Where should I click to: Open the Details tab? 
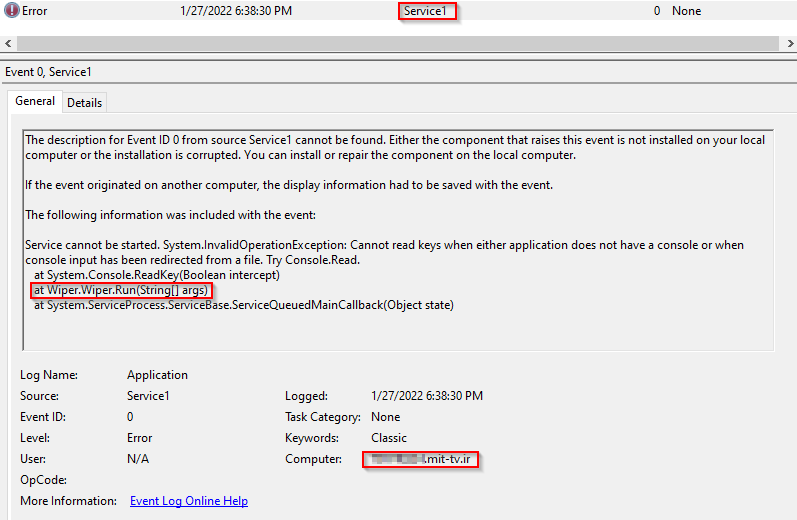[85, 102]
